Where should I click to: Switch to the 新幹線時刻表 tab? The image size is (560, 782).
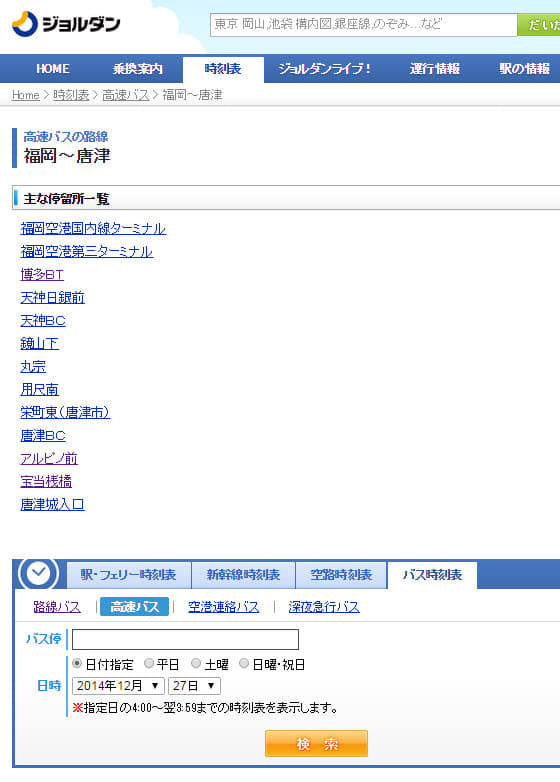pos(243,575)
